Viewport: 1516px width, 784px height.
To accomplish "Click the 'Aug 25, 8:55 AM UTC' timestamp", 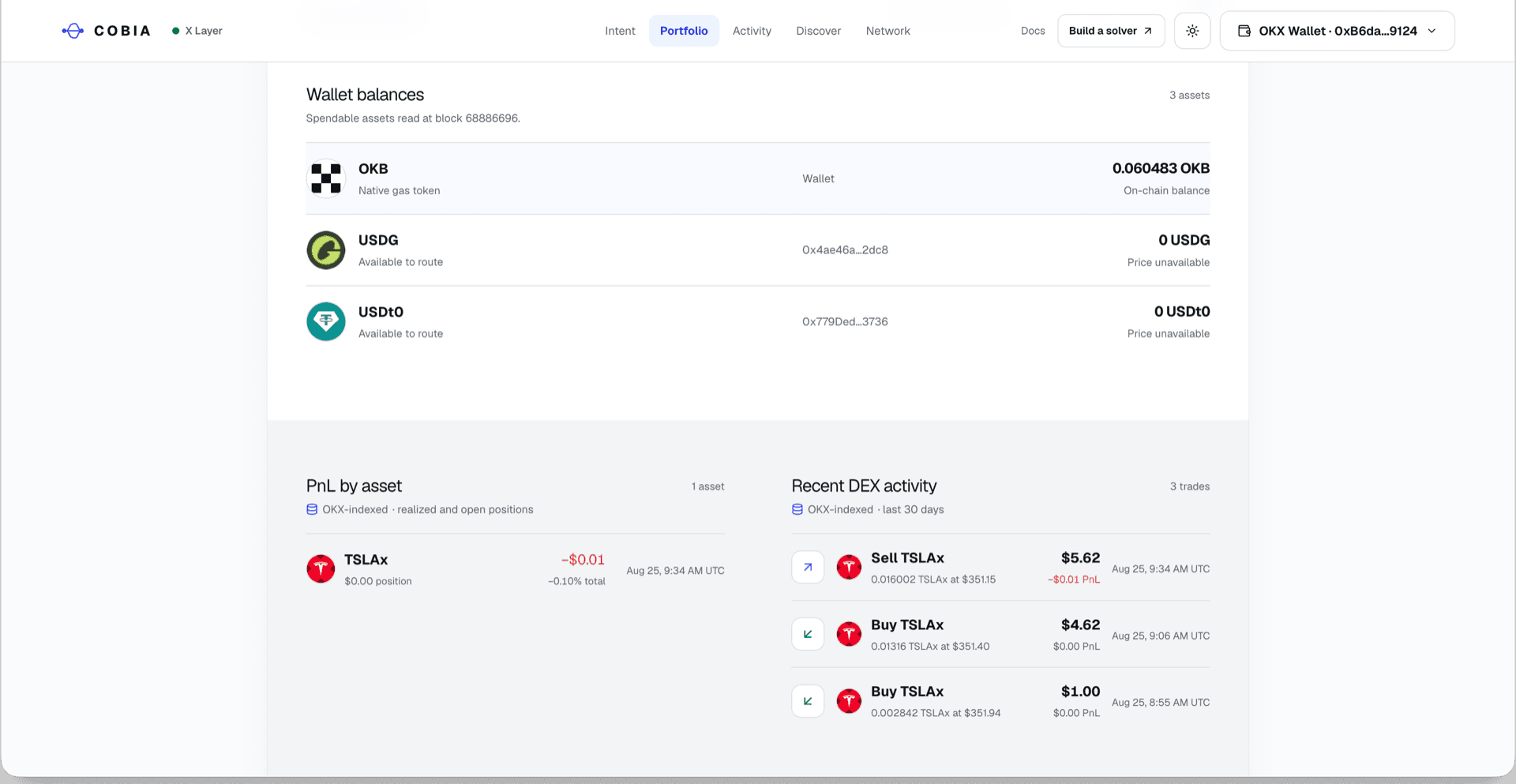I will (x=1161, y=703).
